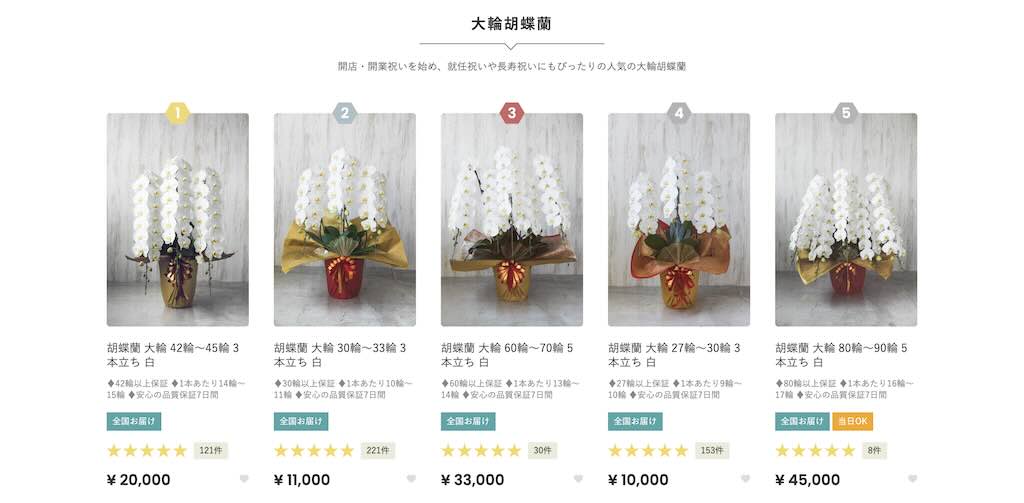Click the 大輪胡蝶蘭 section heading
The width and height of the screenshot is (1024, 503).
click(x=511, y=24)
